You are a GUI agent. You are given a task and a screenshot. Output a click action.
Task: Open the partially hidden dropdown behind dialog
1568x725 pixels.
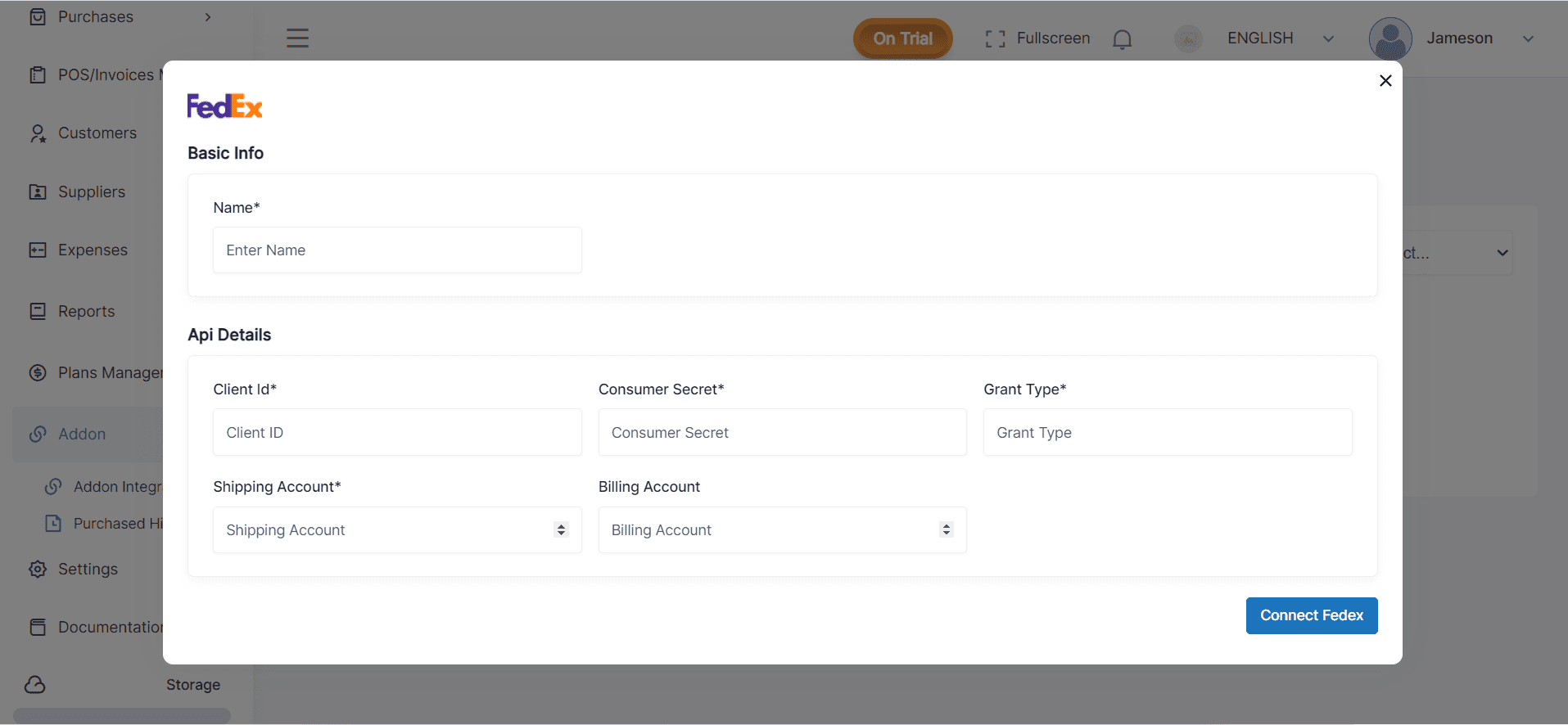[1457, 253]
